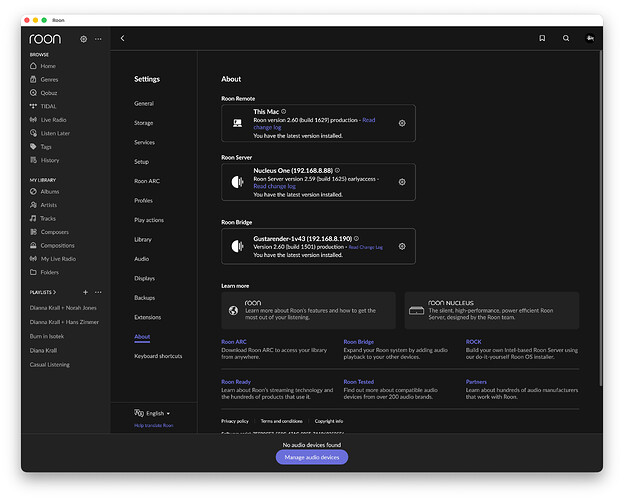Screen dimensions: 624x500
Task: Open the Roon Tested link
Action: coord(359,382)
